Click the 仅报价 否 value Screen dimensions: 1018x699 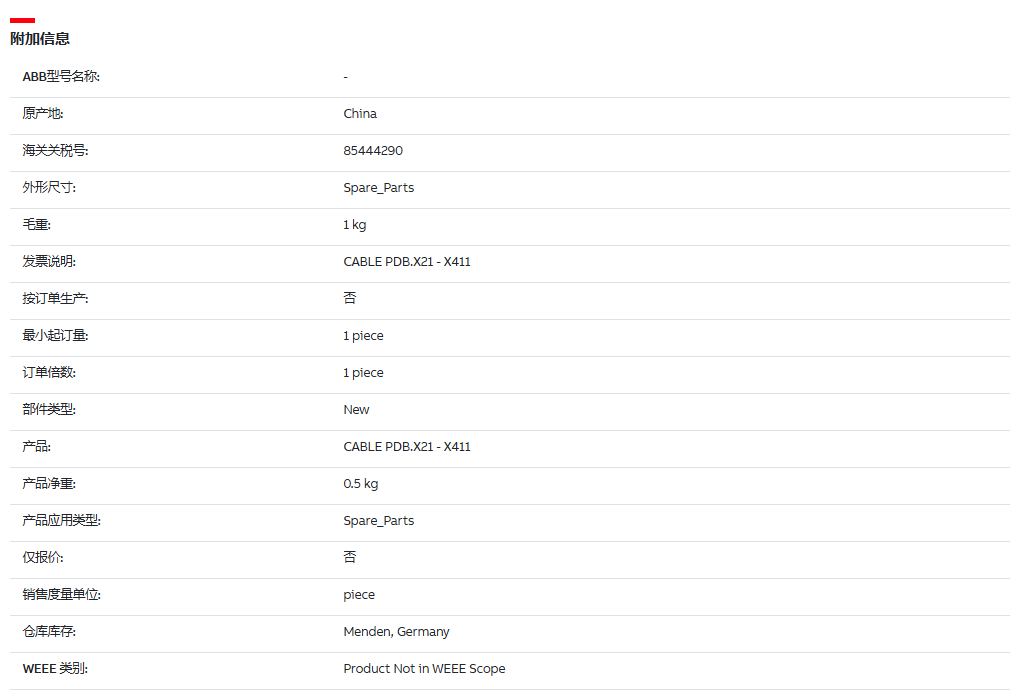pos(350,557)
